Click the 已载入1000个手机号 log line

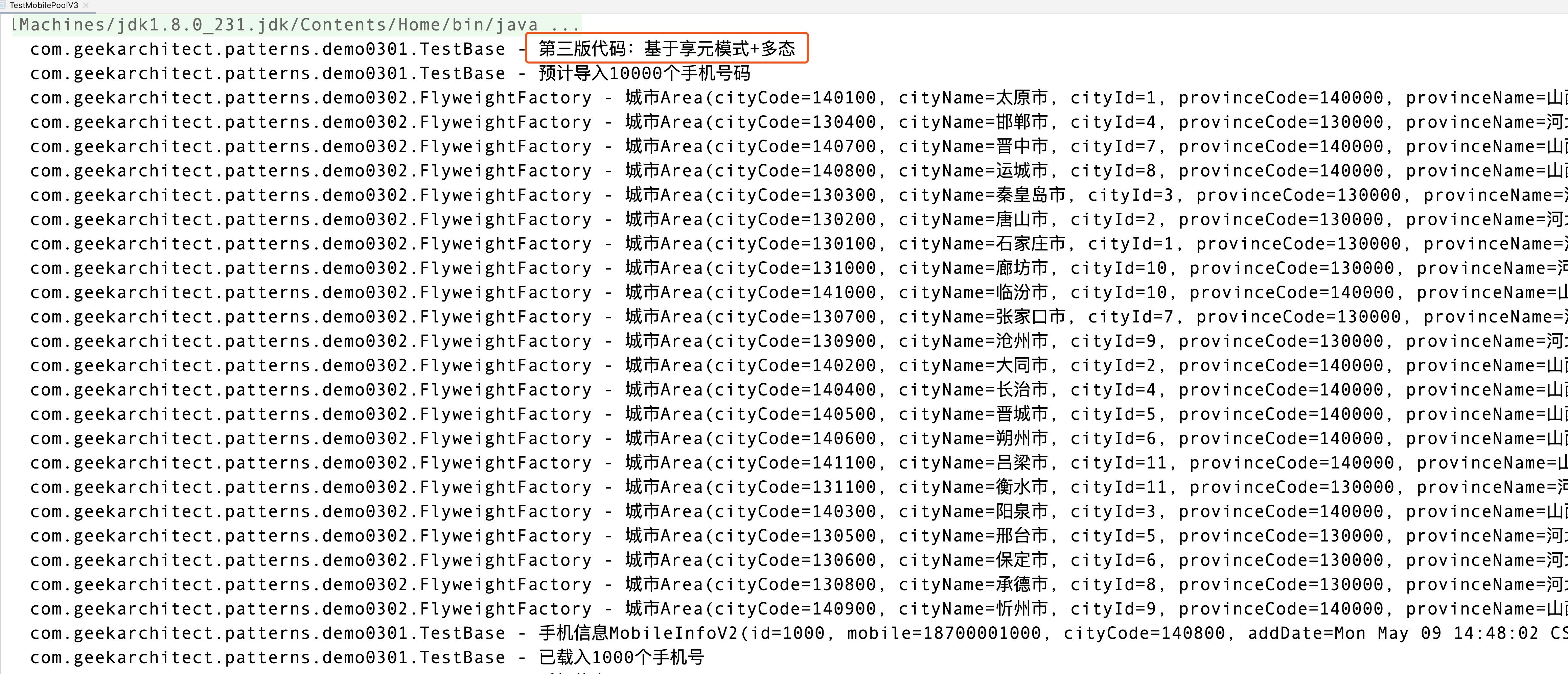click(621, 657)
